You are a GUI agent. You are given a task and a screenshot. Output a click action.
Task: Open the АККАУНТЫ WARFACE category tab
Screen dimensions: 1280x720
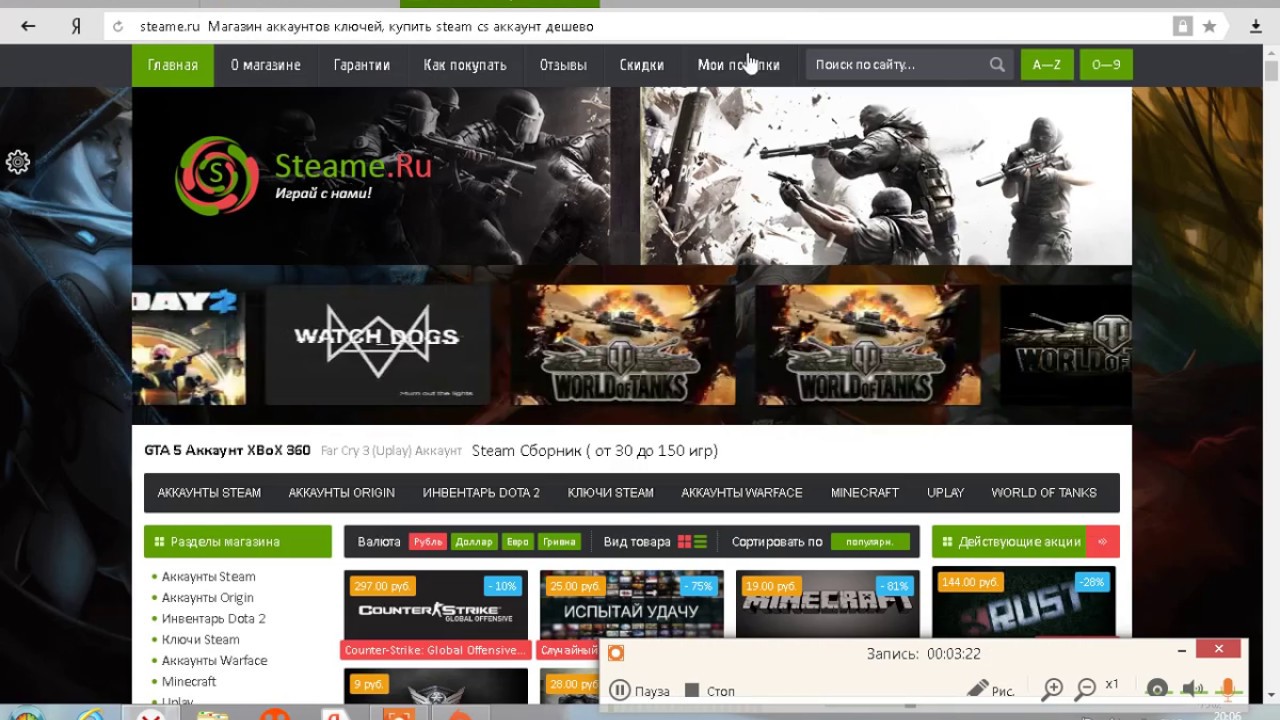pyautogui.click(x=742, y=493)
